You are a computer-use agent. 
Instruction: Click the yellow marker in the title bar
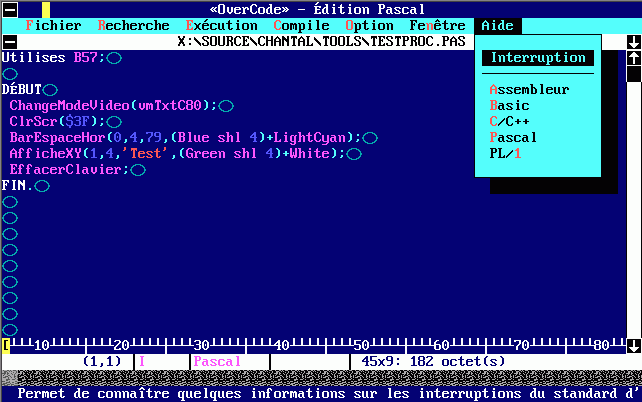pos(46,9)
